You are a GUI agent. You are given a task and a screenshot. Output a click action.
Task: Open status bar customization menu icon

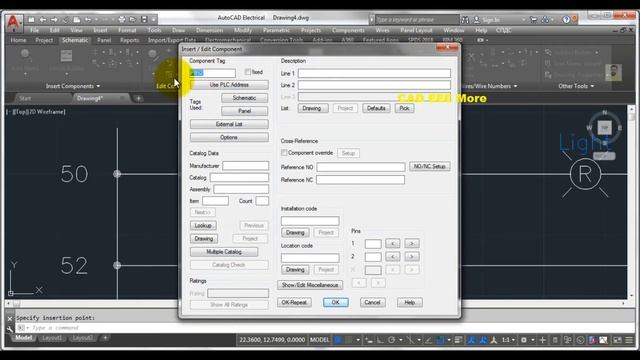(629, 340)
